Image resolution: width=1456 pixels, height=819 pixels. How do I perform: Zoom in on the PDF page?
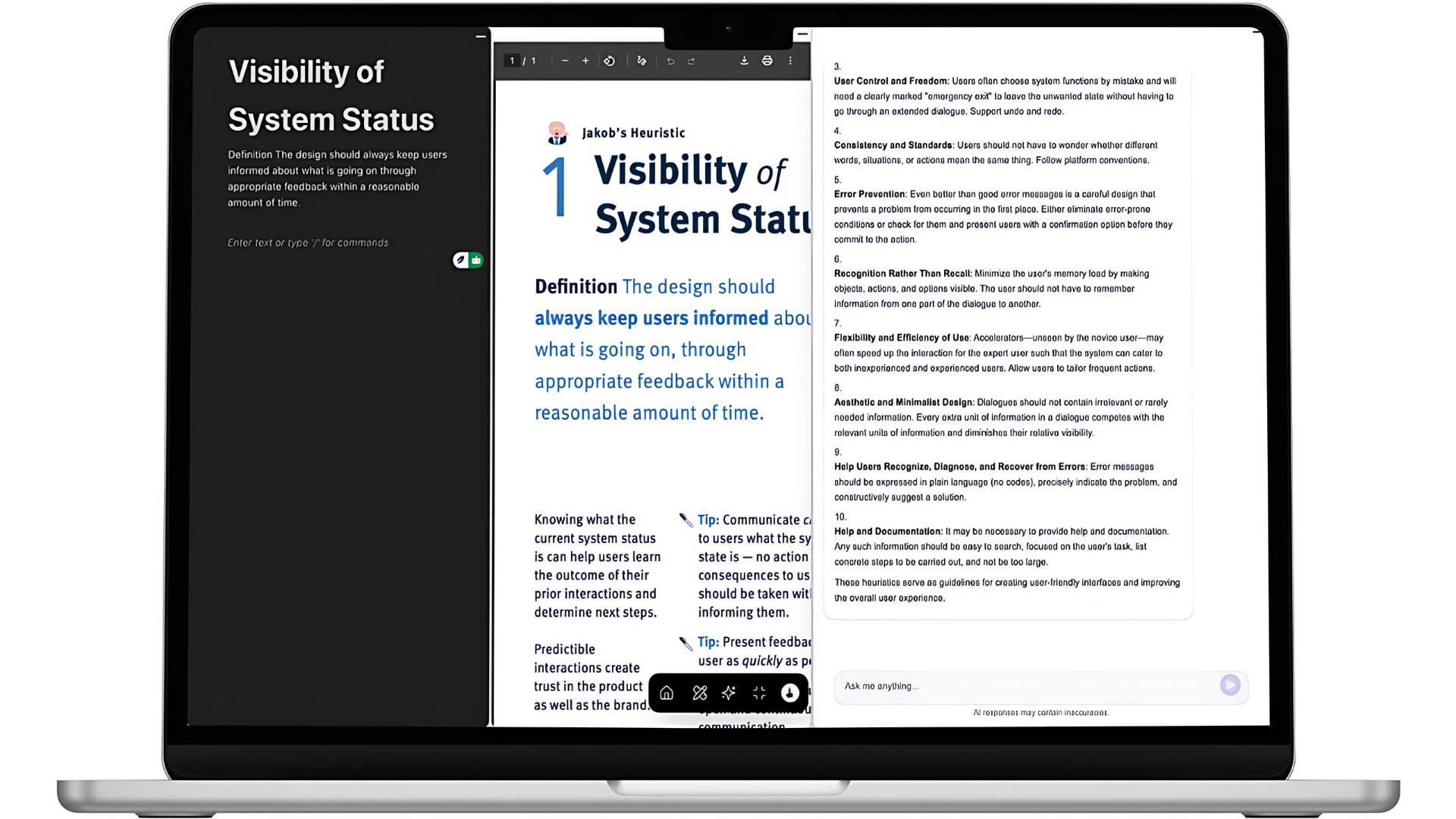click(x=585, y=61)
